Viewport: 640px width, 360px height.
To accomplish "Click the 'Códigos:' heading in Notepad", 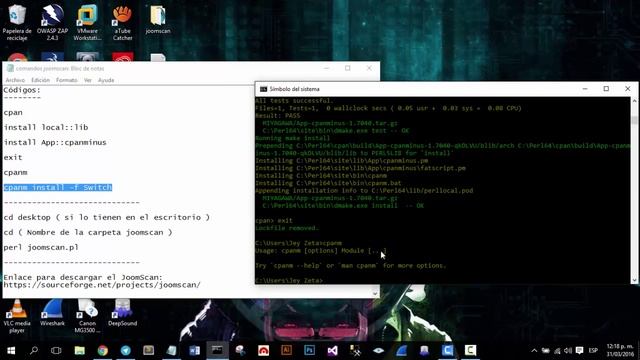I will tap(22, 90).
